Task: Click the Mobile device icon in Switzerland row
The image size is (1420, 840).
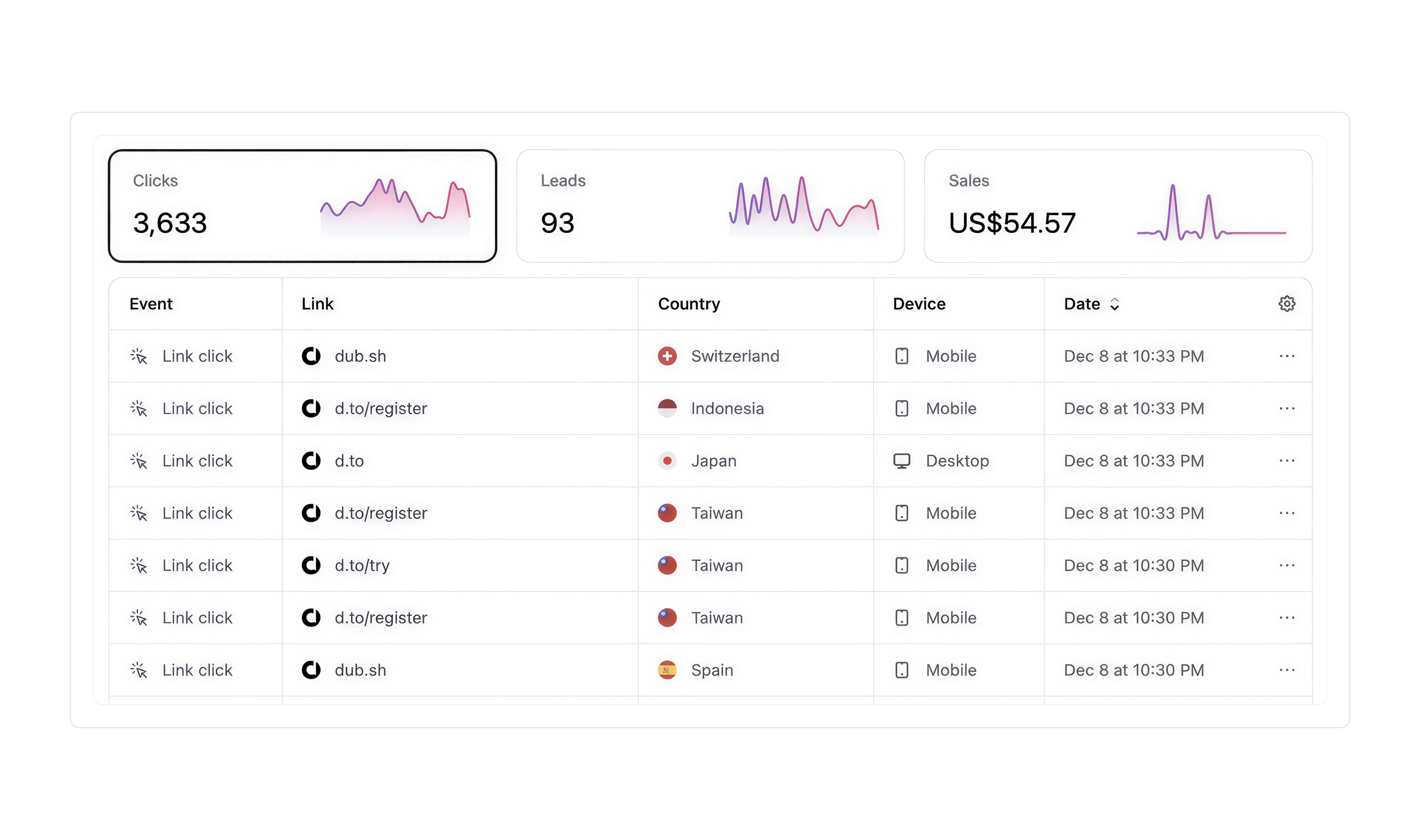Action: [x=902, y=356]
